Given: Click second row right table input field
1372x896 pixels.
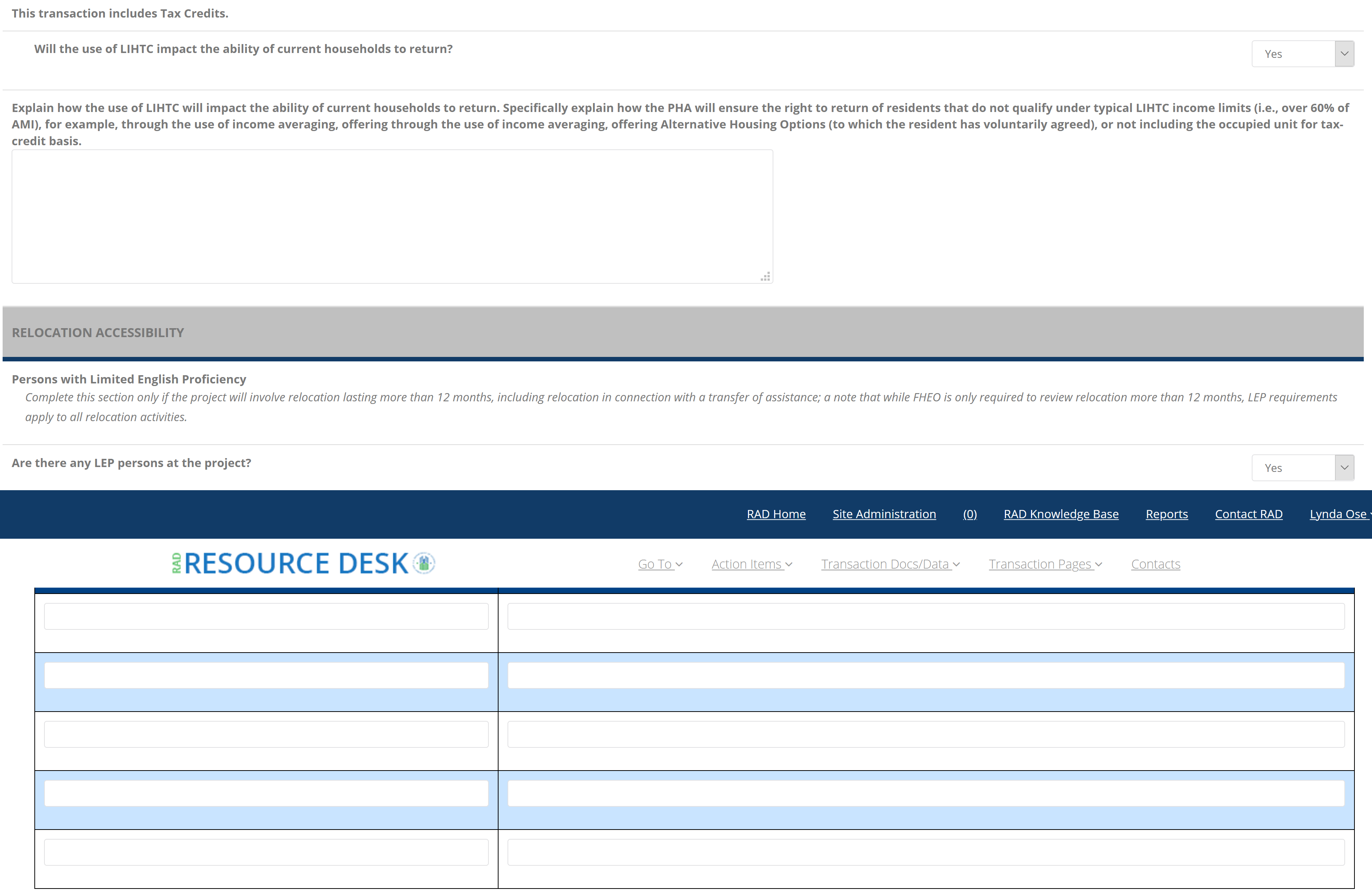Looking at the screenshot, I should click(x=926, y=675).
